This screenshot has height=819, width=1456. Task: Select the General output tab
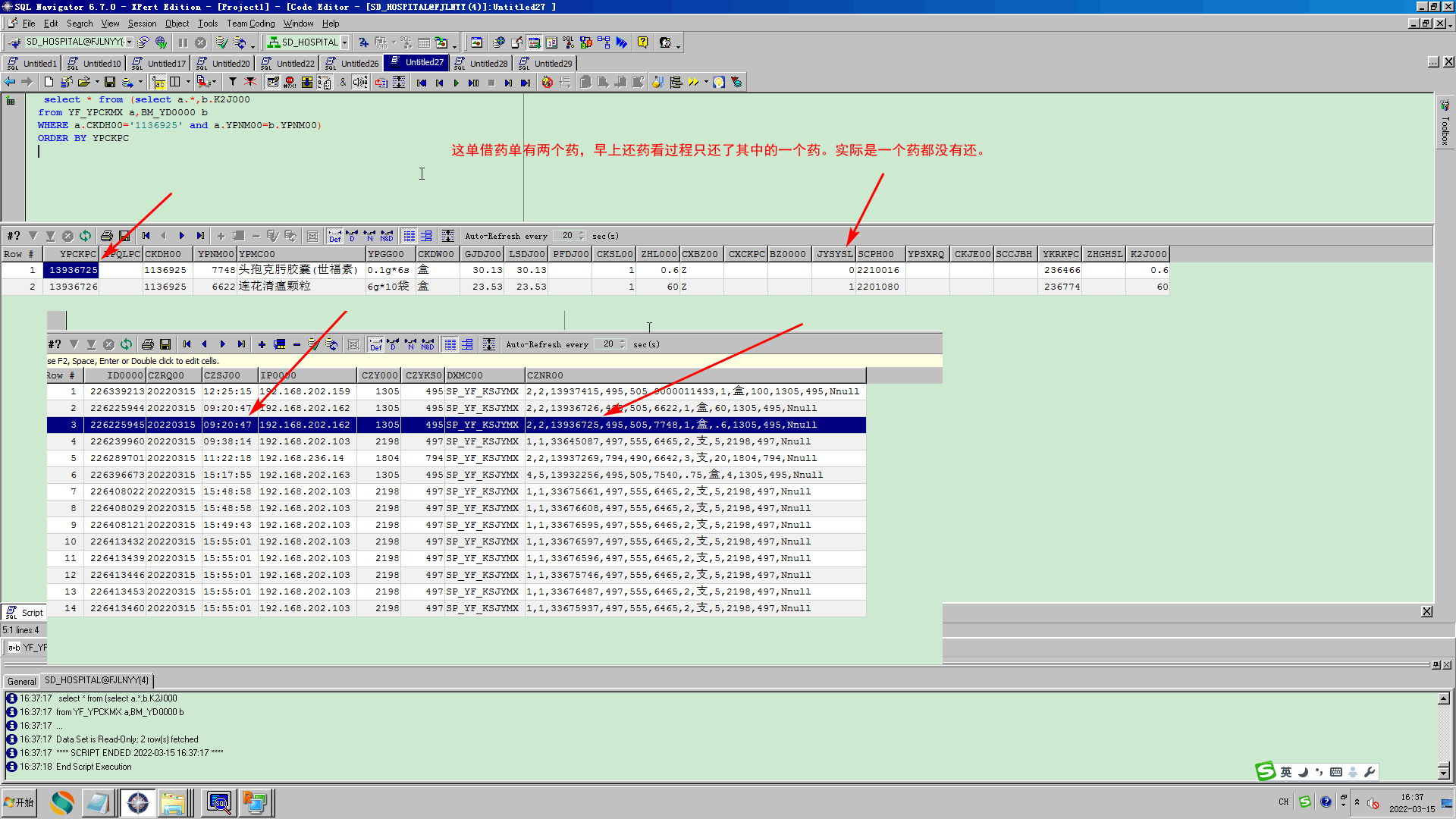point(21,680)
